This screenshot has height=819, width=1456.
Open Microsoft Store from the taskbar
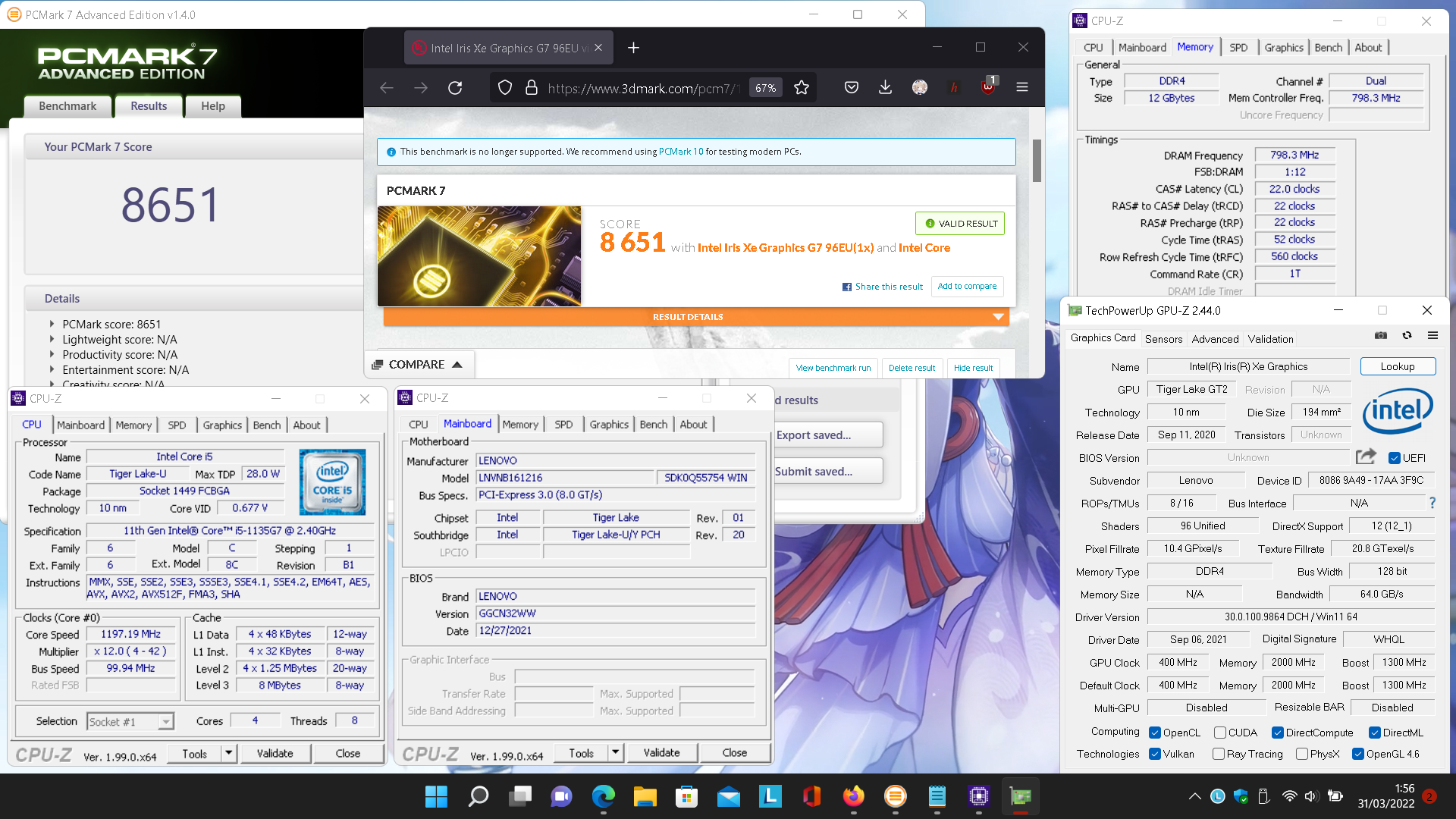coord(687,796)
